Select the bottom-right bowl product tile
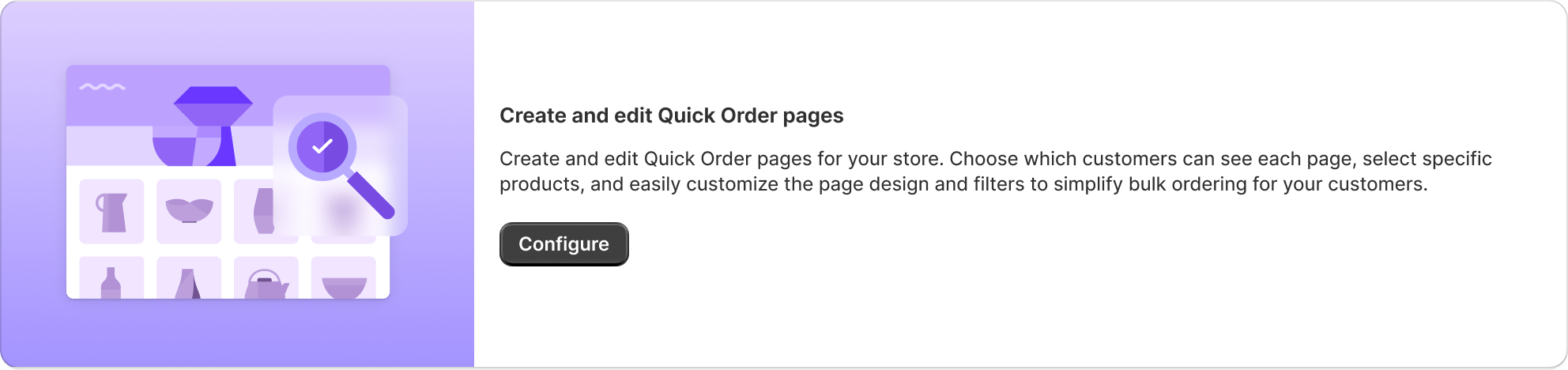This screenshot has width=1568, height=370. coord(343,279)
